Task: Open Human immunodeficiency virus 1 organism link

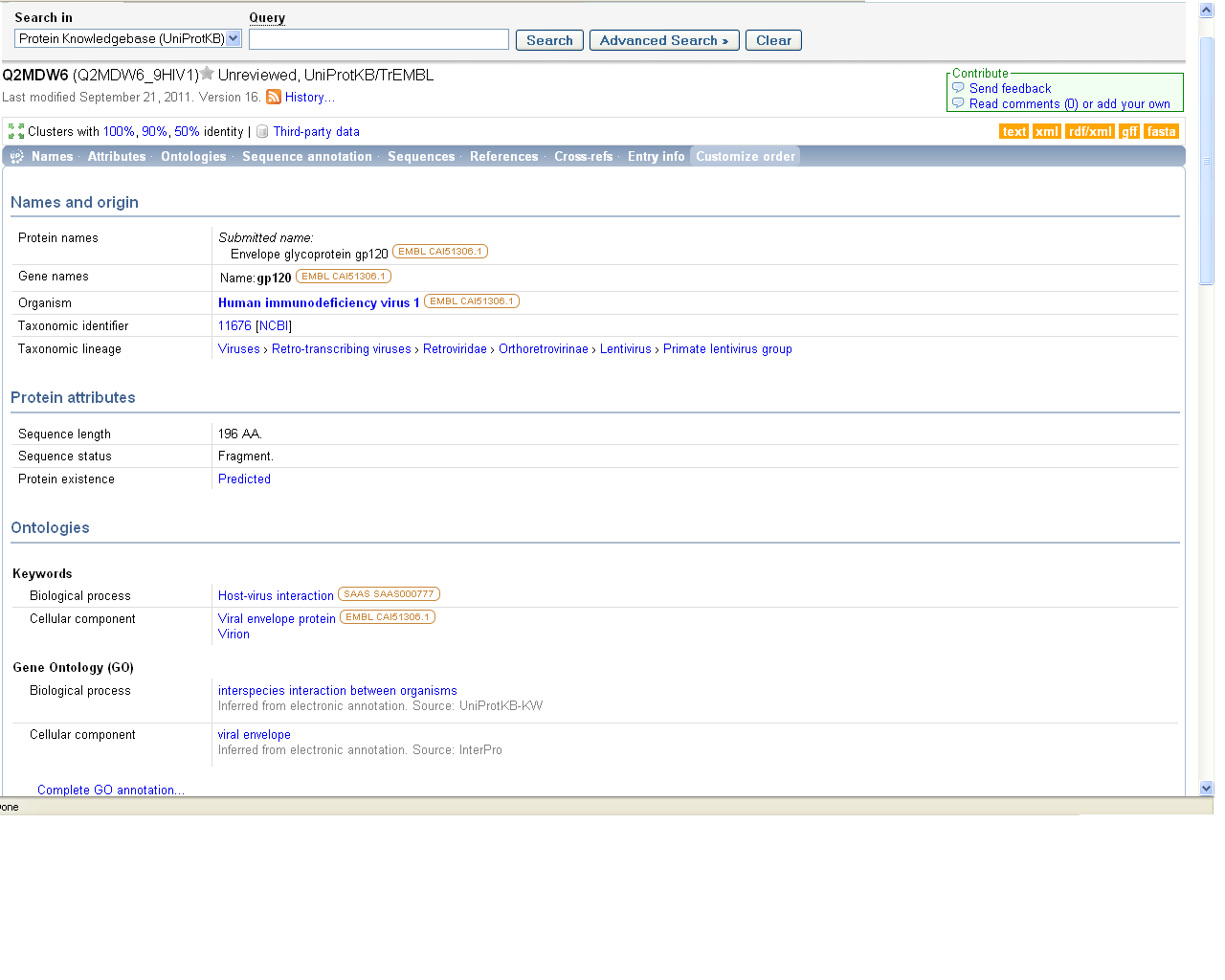Action: click(x=319, y=302)
